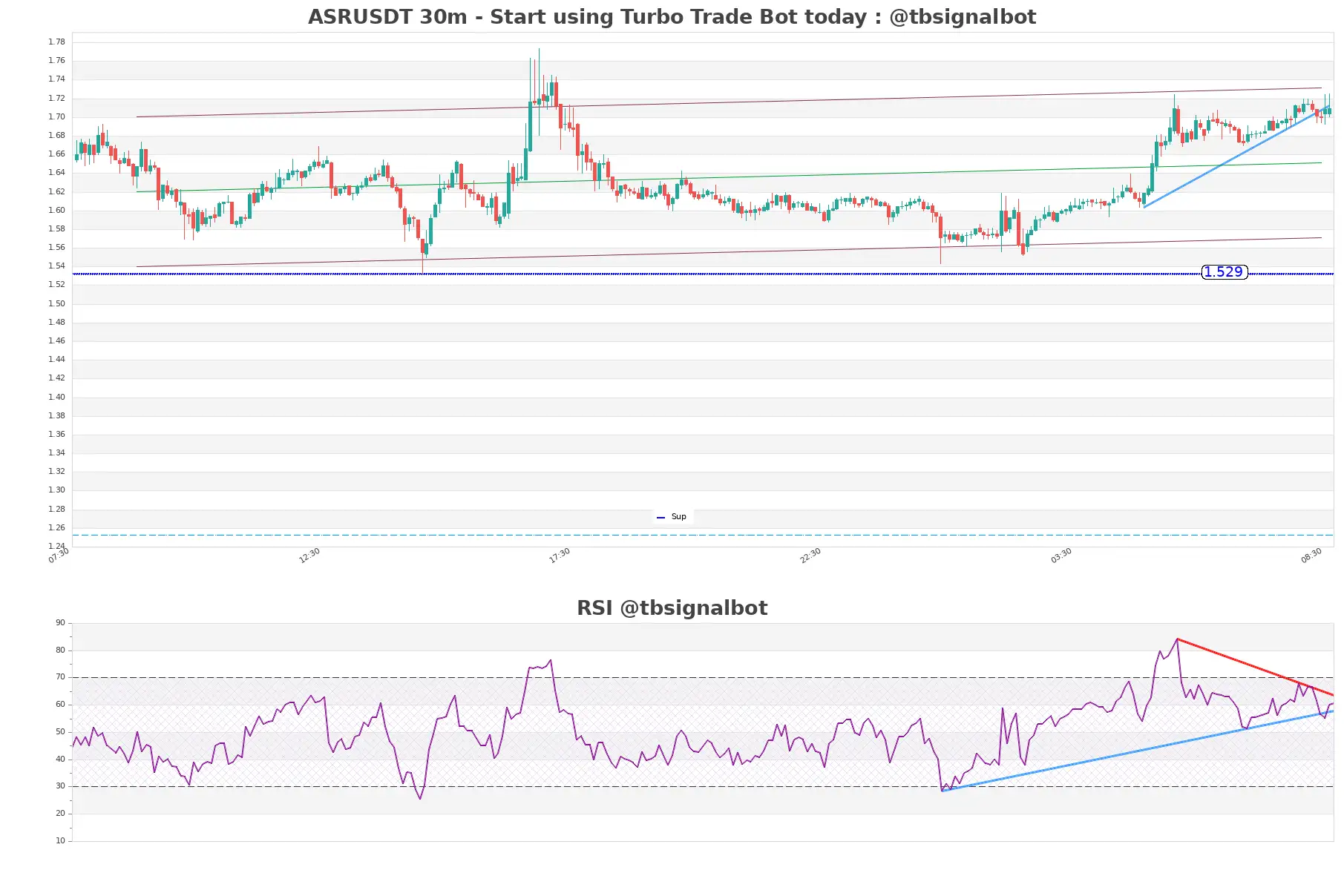The image size is (1344, 896).
Task: Click the 1.56 price axis label
Action: tap(56, 247)
